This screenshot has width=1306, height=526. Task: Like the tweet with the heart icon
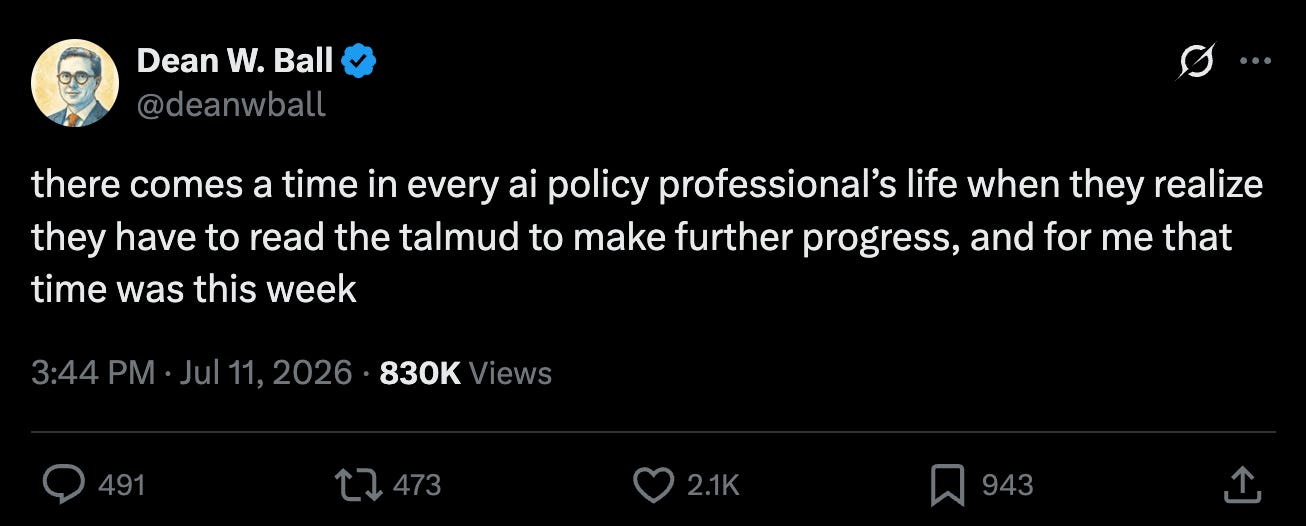point(654,485)
